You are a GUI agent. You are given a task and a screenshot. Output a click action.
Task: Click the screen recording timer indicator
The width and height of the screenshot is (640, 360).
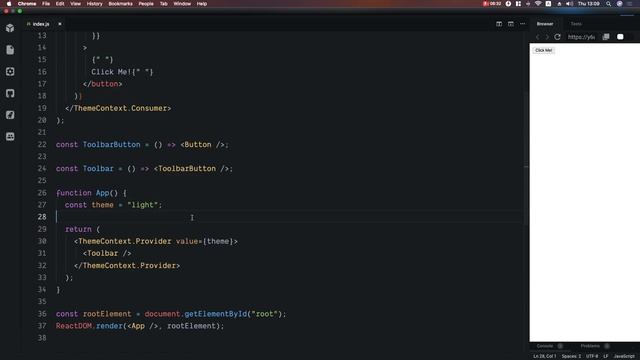(492, 4)
